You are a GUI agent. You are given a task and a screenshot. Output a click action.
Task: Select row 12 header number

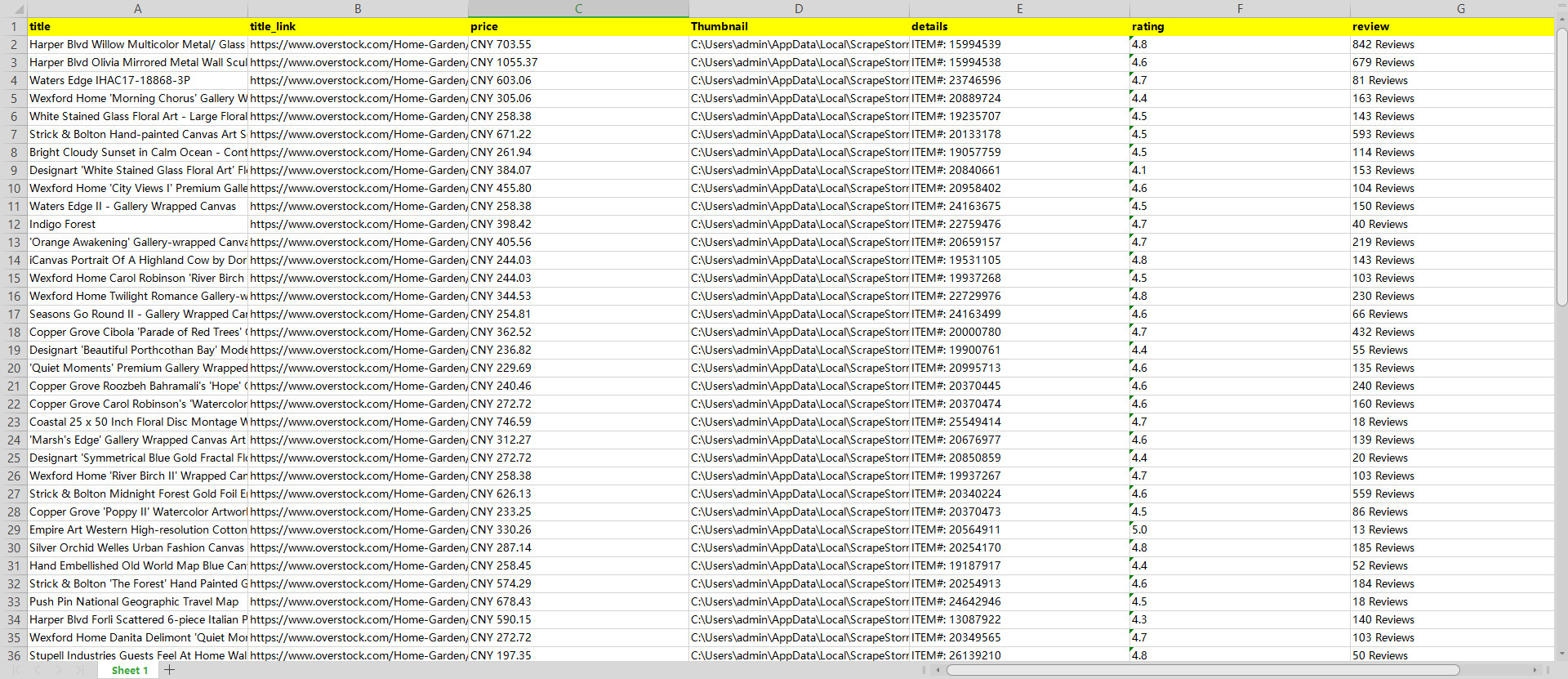coord(14,224)
